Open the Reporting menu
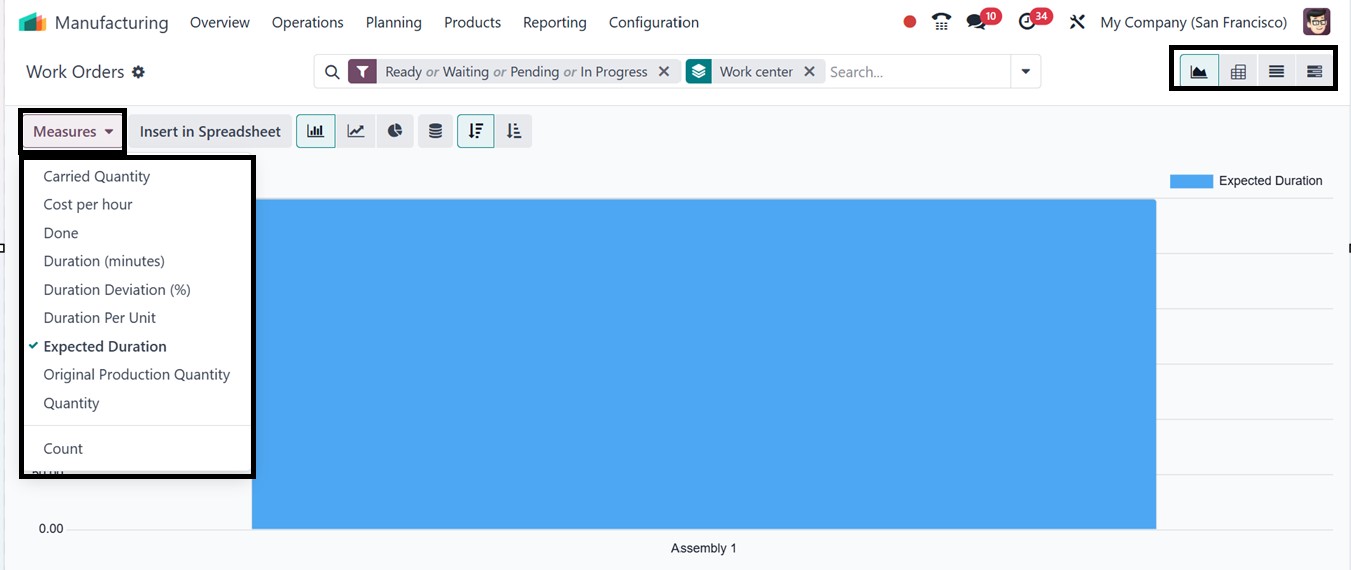The height and width of the screenshot is (570, 1351). point(554,22)
